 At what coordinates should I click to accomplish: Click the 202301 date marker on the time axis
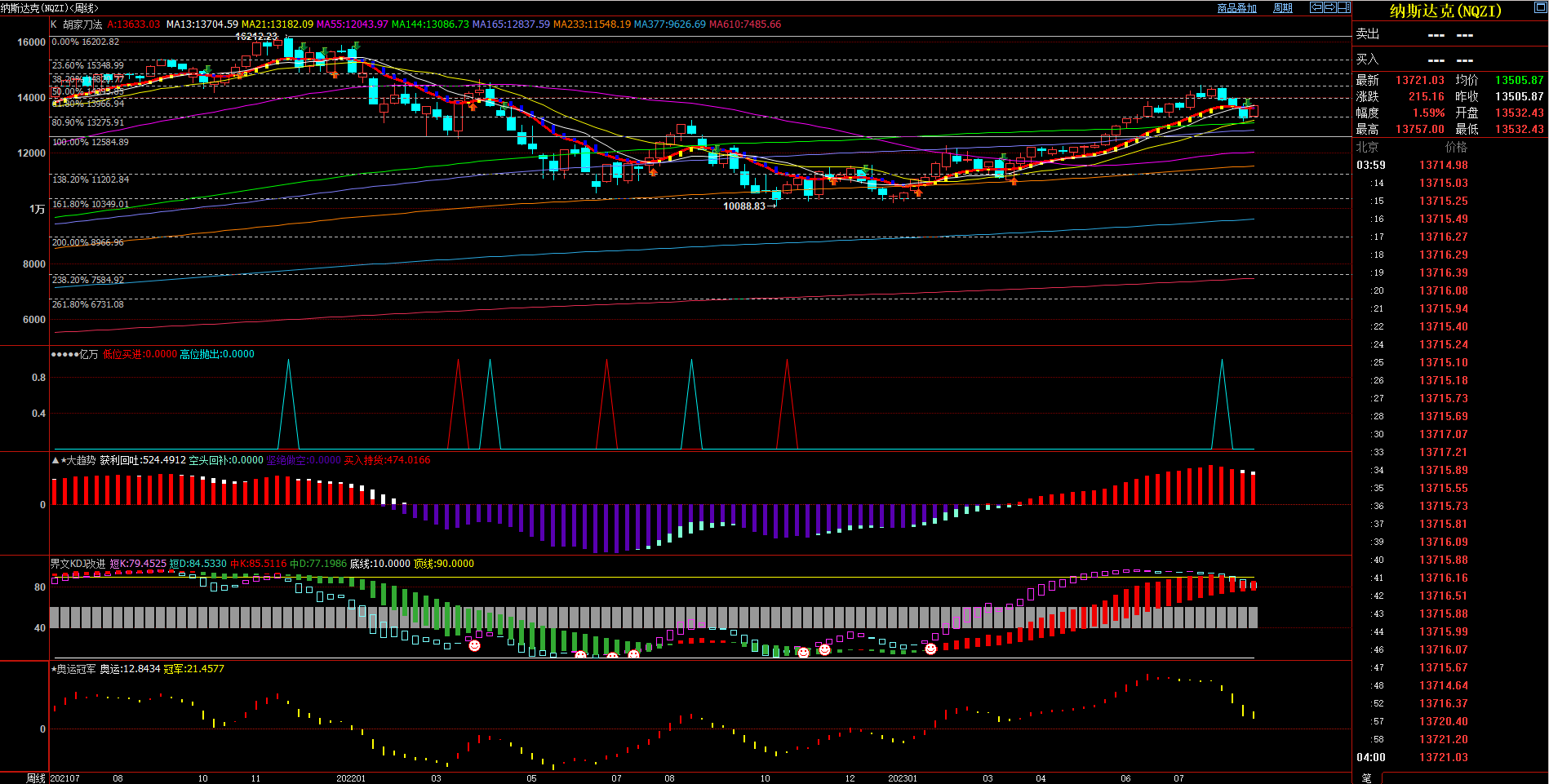[902, 778]
